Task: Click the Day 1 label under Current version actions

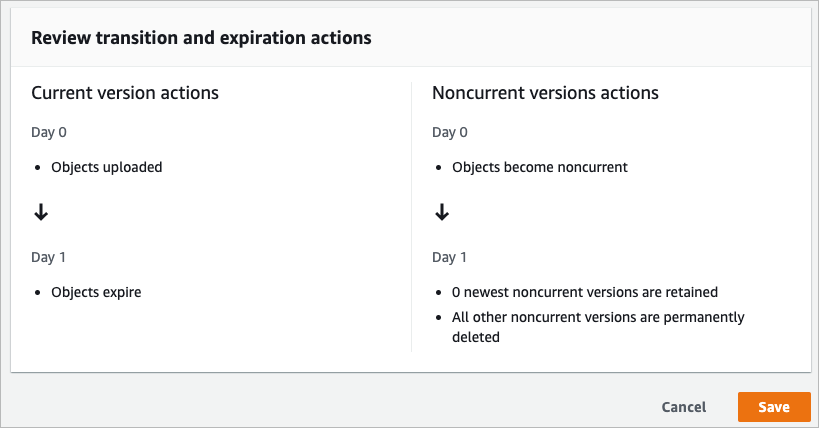Action: tap(49, 257)
